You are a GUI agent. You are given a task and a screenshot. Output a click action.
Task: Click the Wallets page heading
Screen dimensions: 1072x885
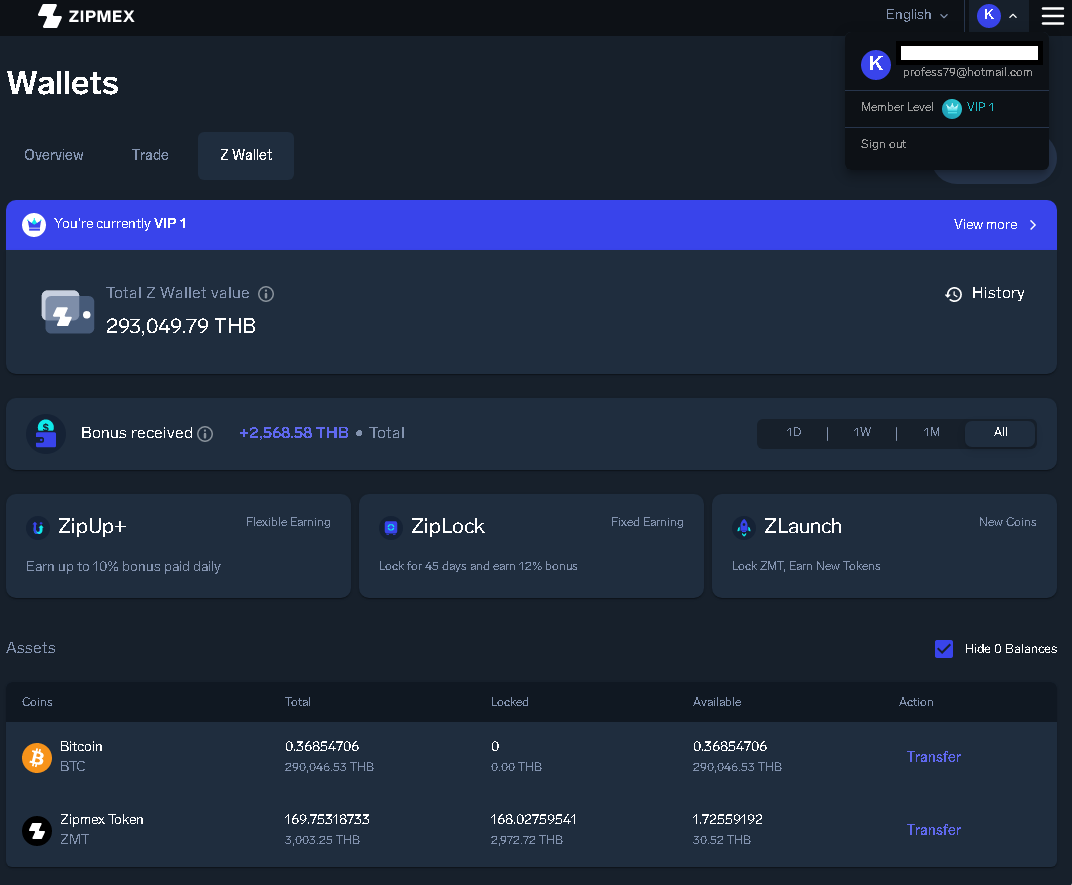coord(63,83)
